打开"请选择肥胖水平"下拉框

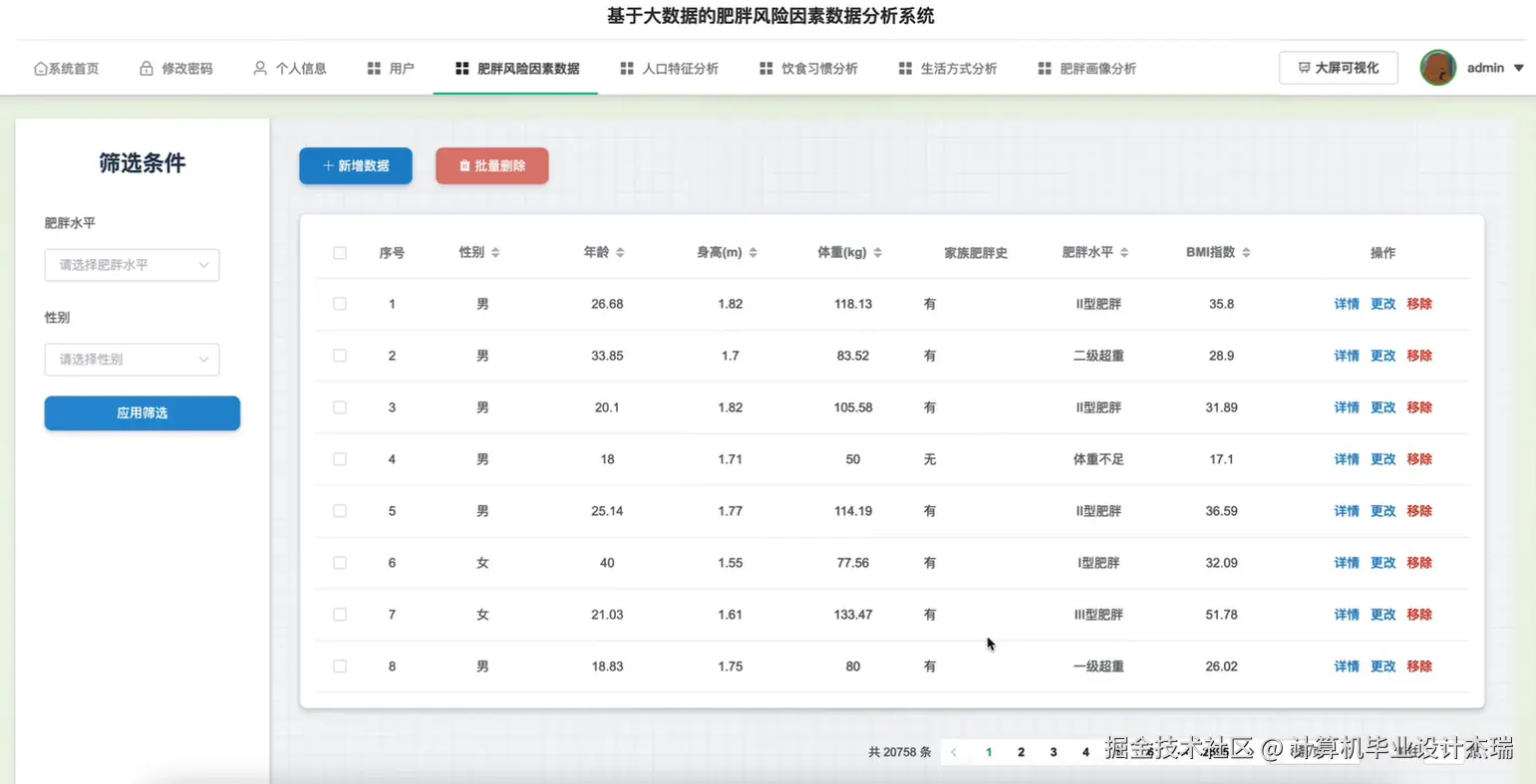click(x=132, y=265)
